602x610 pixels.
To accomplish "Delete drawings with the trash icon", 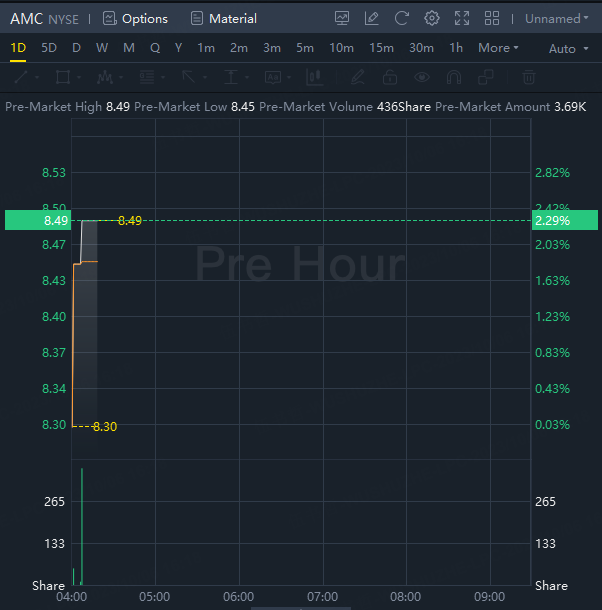I will [x=529, y=77].
